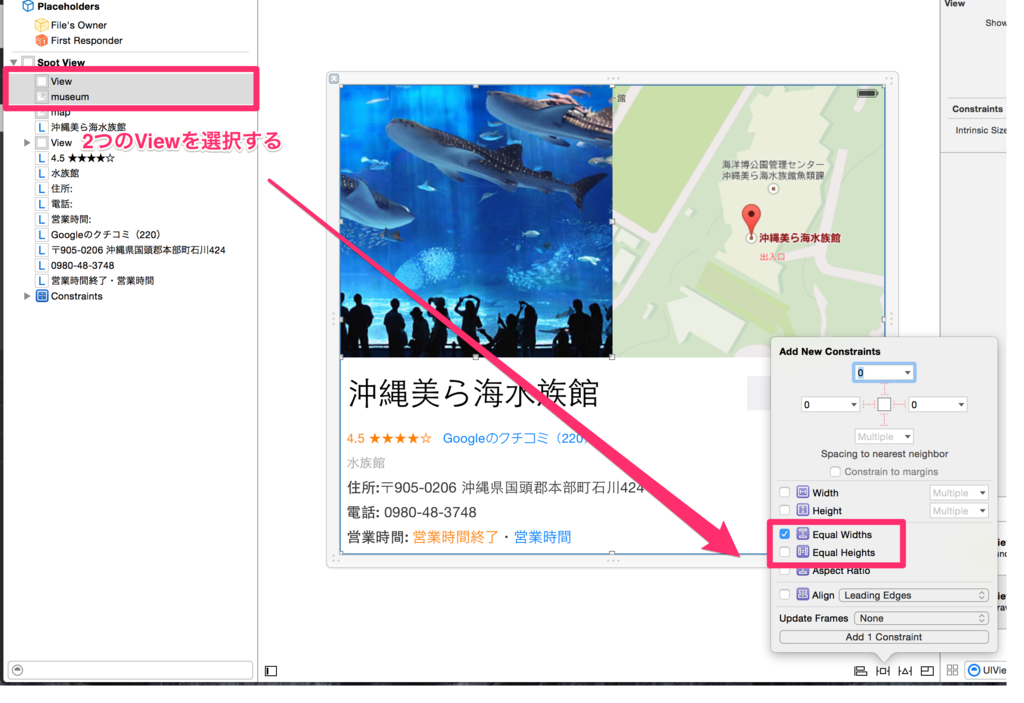Check the Align checkbox
1024x703 pixels.
[x=784, y=595]
